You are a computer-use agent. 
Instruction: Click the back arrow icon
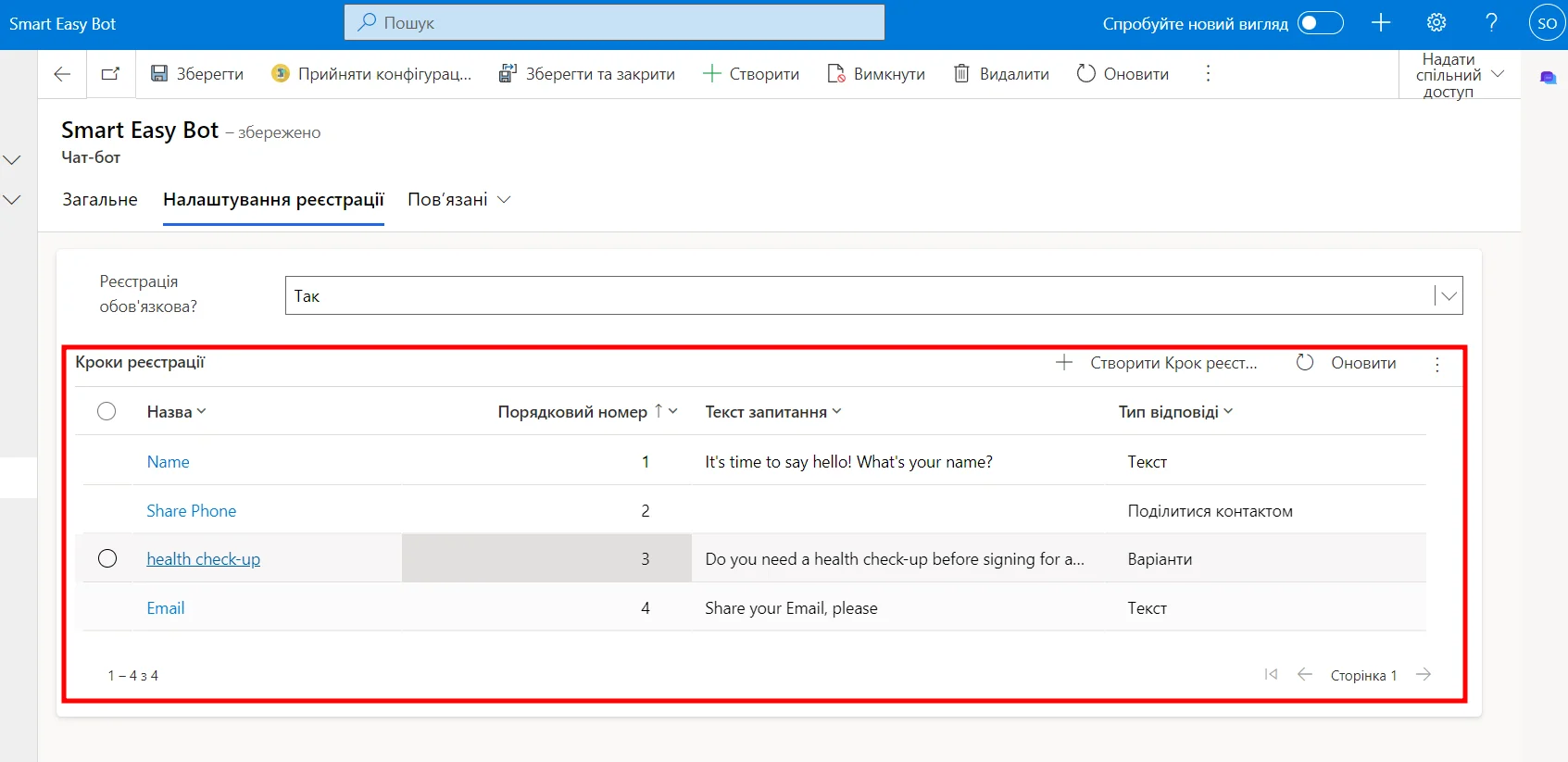coord(62,74)
